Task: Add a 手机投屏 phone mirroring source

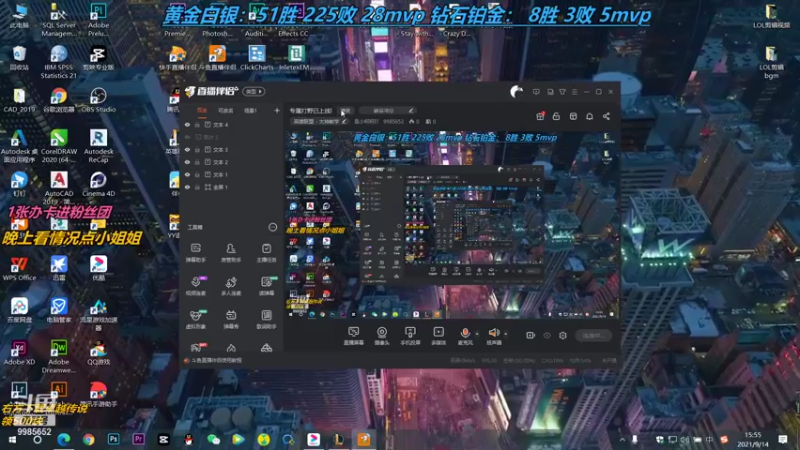Action: pos(410,336)
